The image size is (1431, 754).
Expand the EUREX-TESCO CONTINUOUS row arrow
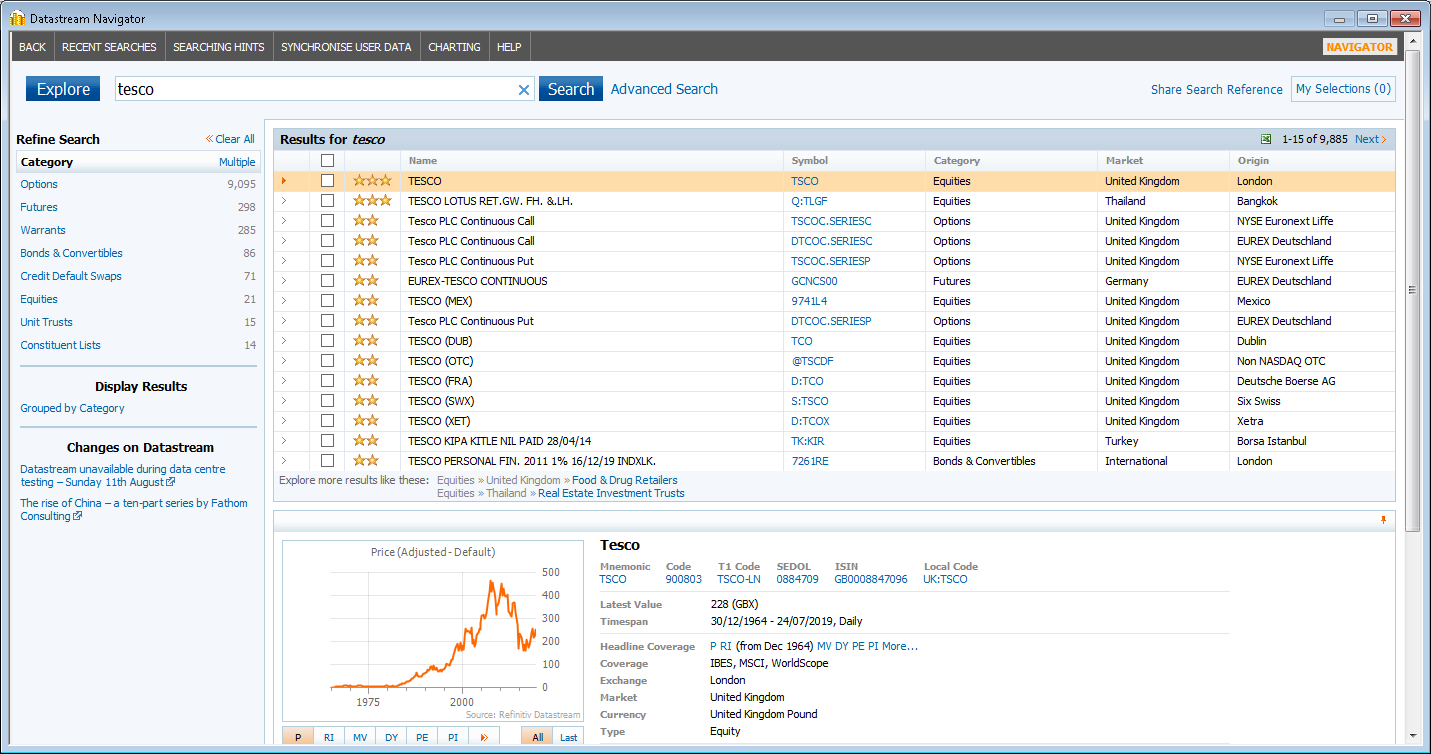coord(284,281)
